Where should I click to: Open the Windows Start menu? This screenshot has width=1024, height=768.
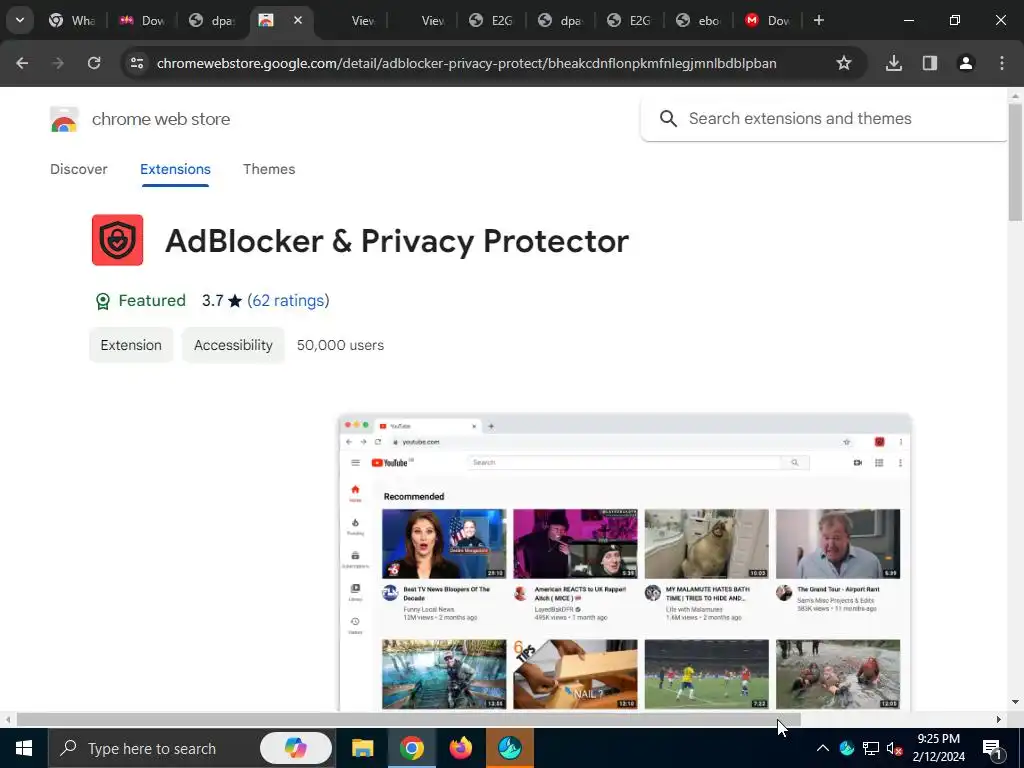[x=24, y=748]
